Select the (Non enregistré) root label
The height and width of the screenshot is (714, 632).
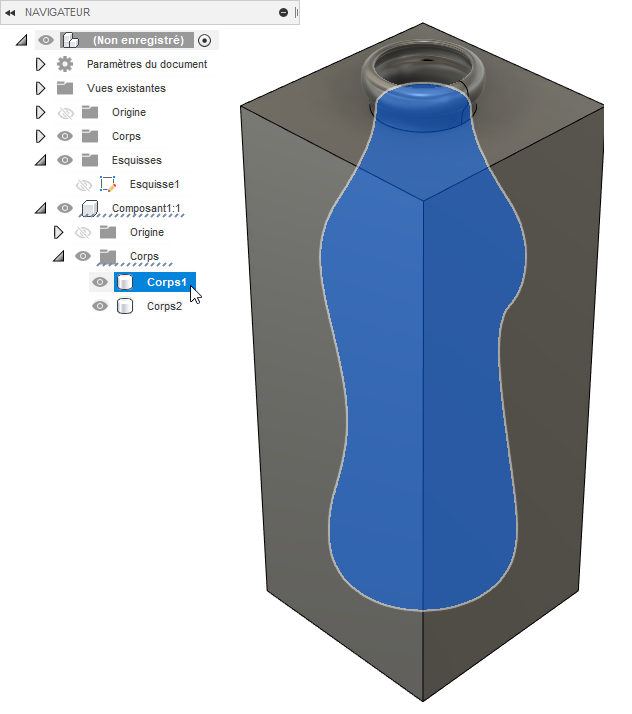pyautogui.click(x=138, y=40)
